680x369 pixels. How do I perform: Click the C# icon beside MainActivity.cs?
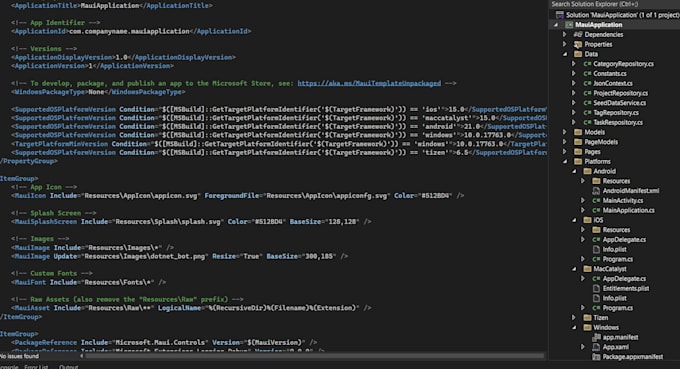596,200
